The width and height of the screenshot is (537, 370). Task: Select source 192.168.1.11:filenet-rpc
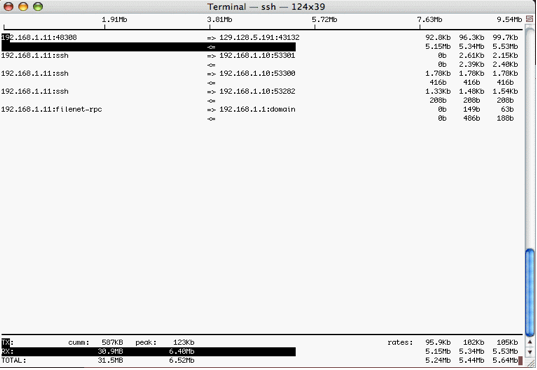tap(52, 109)
